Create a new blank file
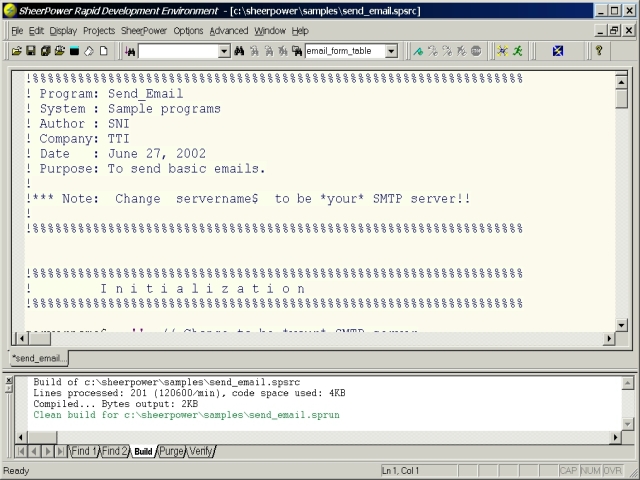The width and height of the screenshot is (640, 480). click(104, 51)
